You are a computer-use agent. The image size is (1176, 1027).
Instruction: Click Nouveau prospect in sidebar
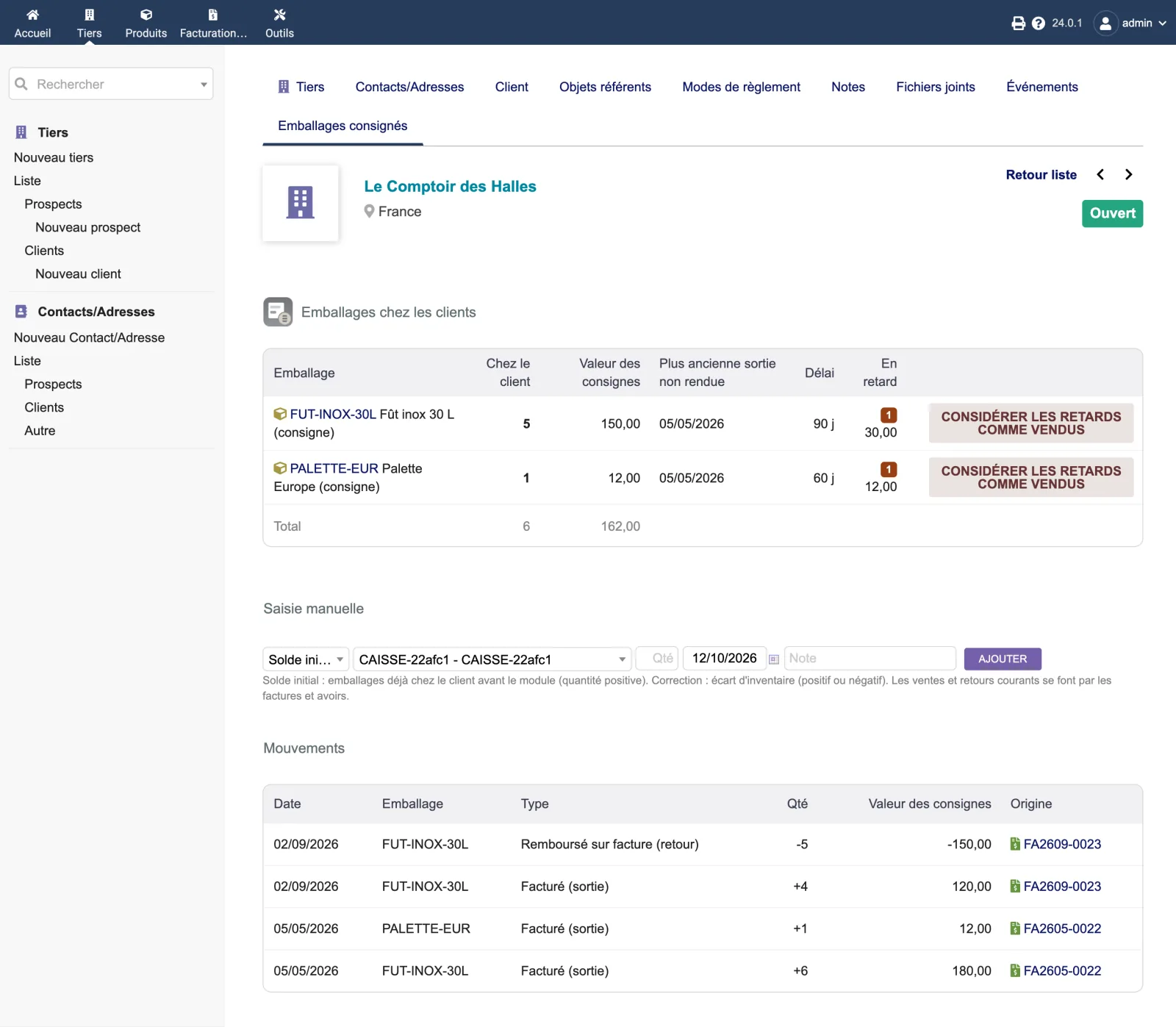coord(87,227)
